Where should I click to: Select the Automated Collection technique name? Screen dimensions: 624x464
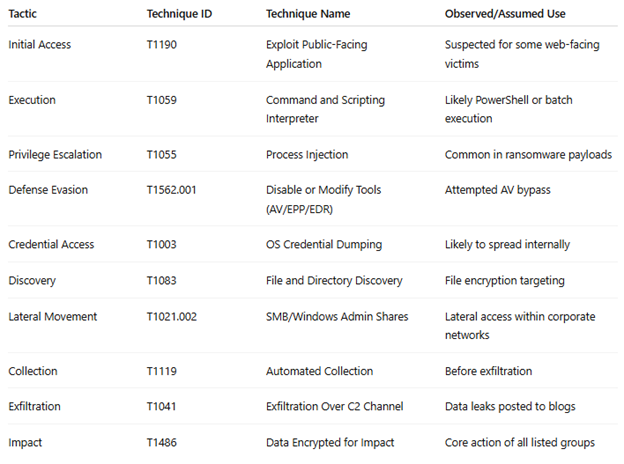click(x=320, y=371)
